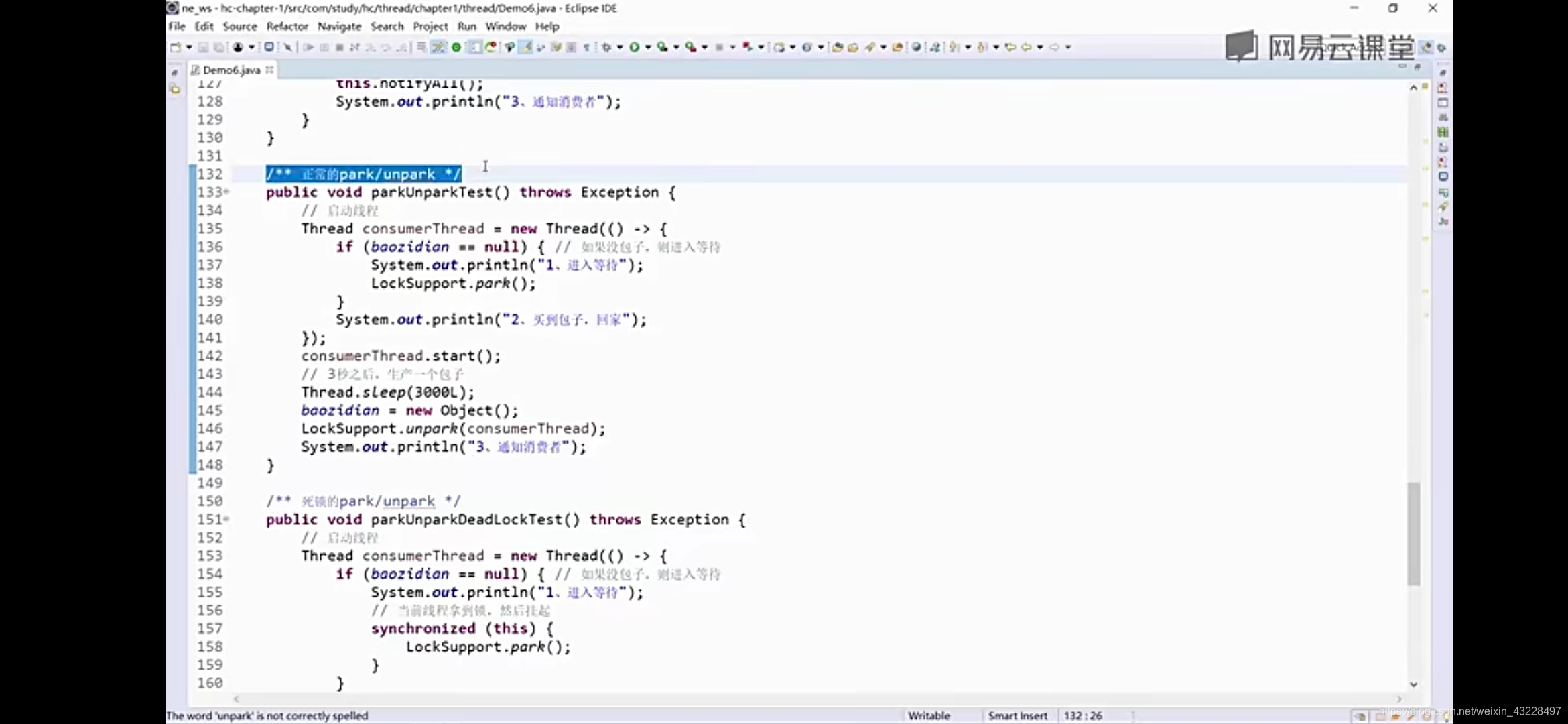
Task: Click the Smart Insert status field
Action: [x=1017, y=715]
